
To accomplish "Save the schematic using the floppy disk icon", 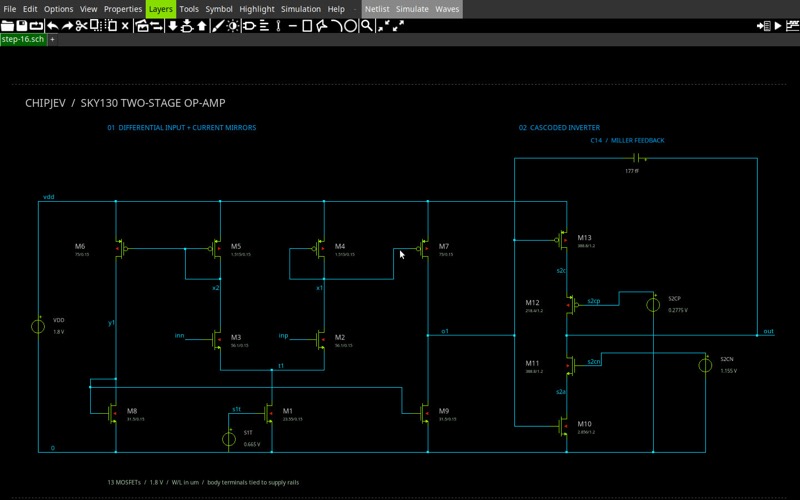I will pos(21,26).
